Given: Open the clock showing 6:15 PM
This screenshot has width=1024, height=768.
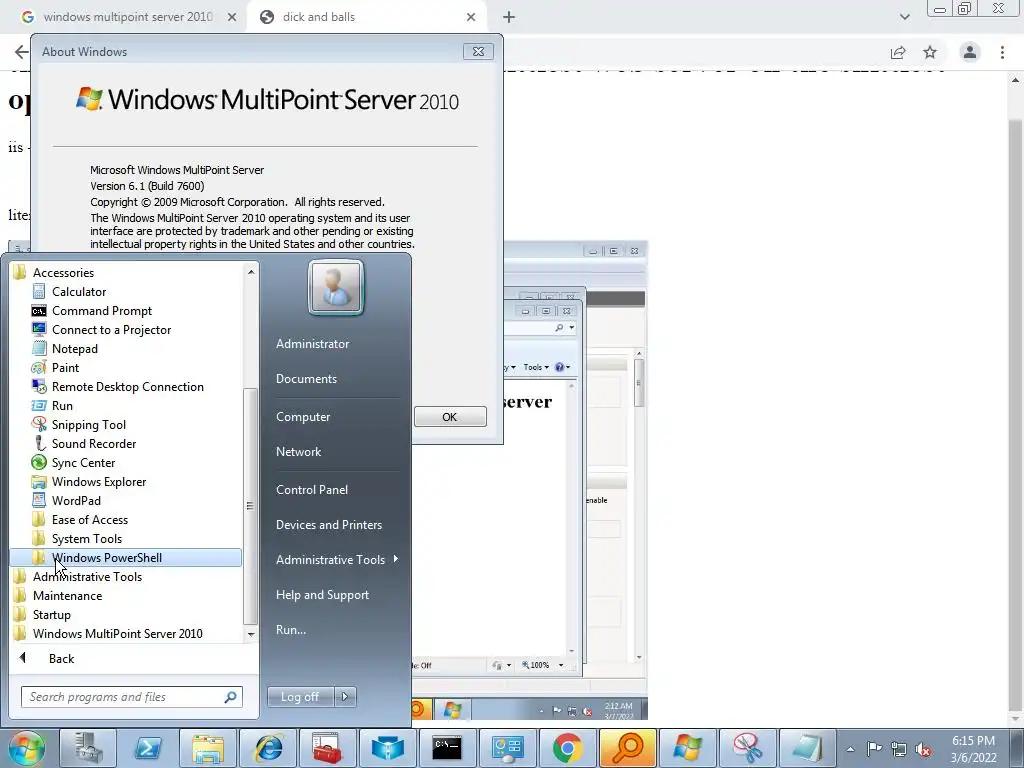Looking at the screenshot, I should [x=973, y=749].
